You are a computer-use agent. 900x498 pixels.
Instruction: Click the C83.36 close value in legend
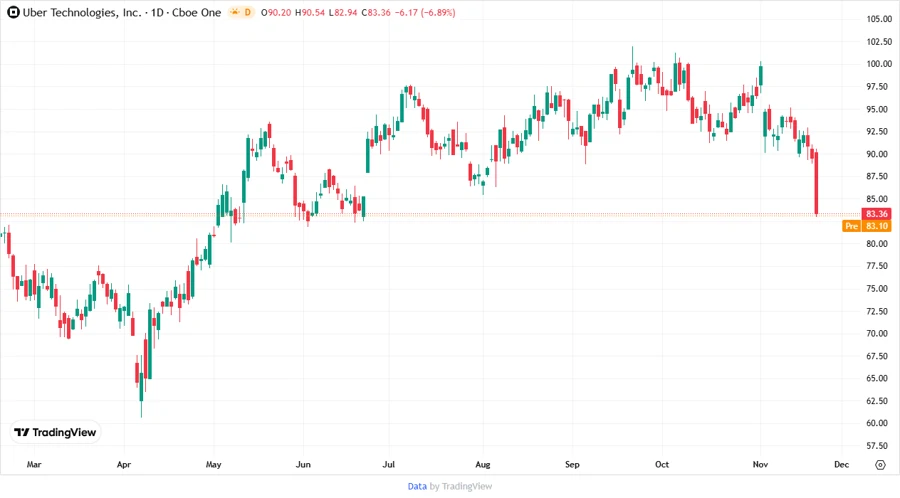click(x=376, y=13)
